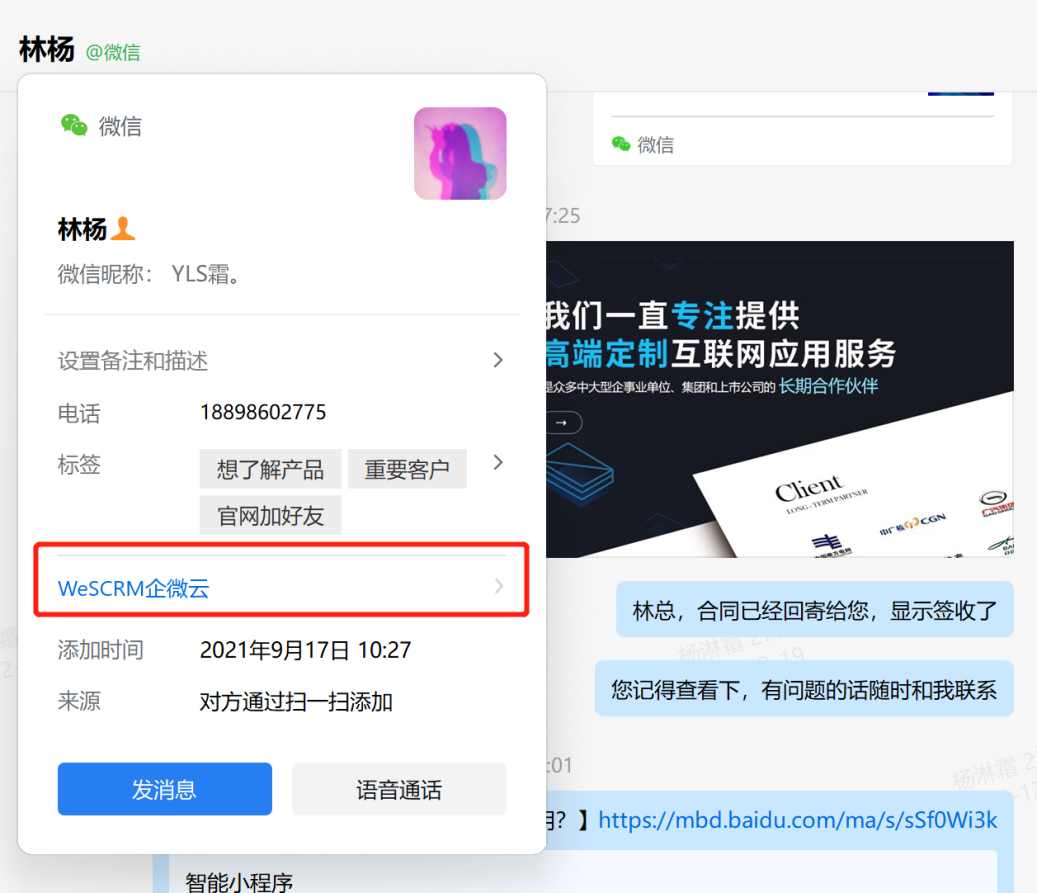
Task: Click the WeChat logo icon in contact card
Action: pos(74,125)
